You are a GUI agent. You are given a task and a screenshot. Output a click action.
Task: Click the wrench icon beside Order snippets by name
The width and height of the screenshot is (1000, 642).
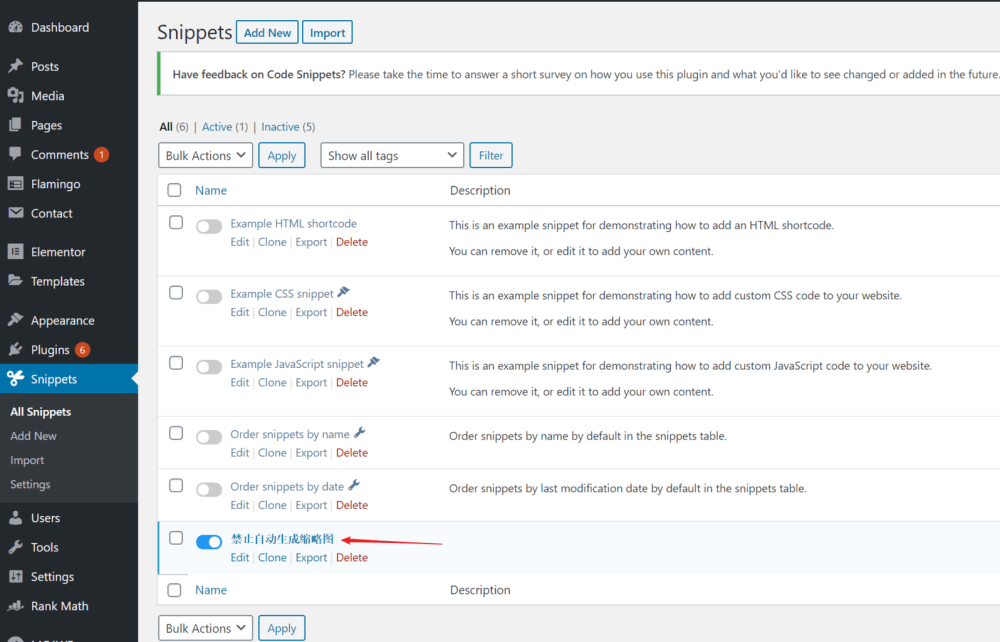point(360,433)
